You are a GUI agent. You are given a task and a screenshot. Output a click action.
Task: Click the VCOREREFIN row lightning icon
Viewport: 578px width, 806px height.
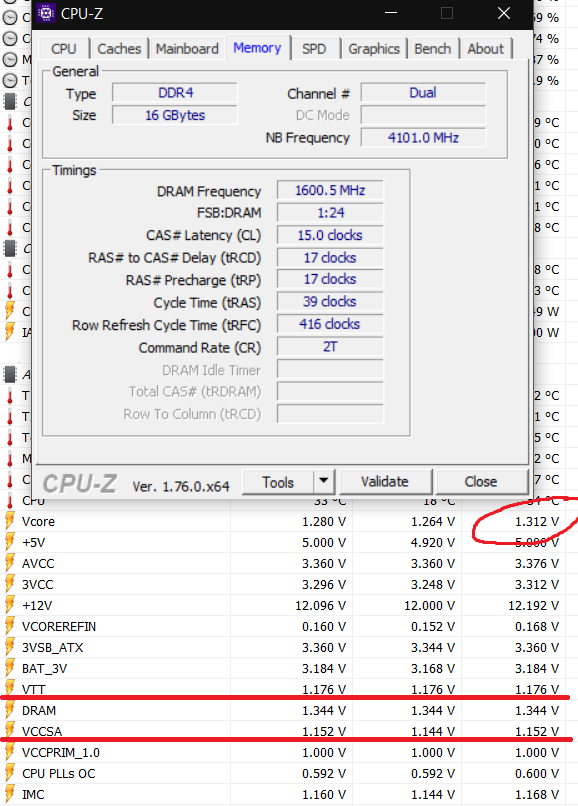coord(10,627)
